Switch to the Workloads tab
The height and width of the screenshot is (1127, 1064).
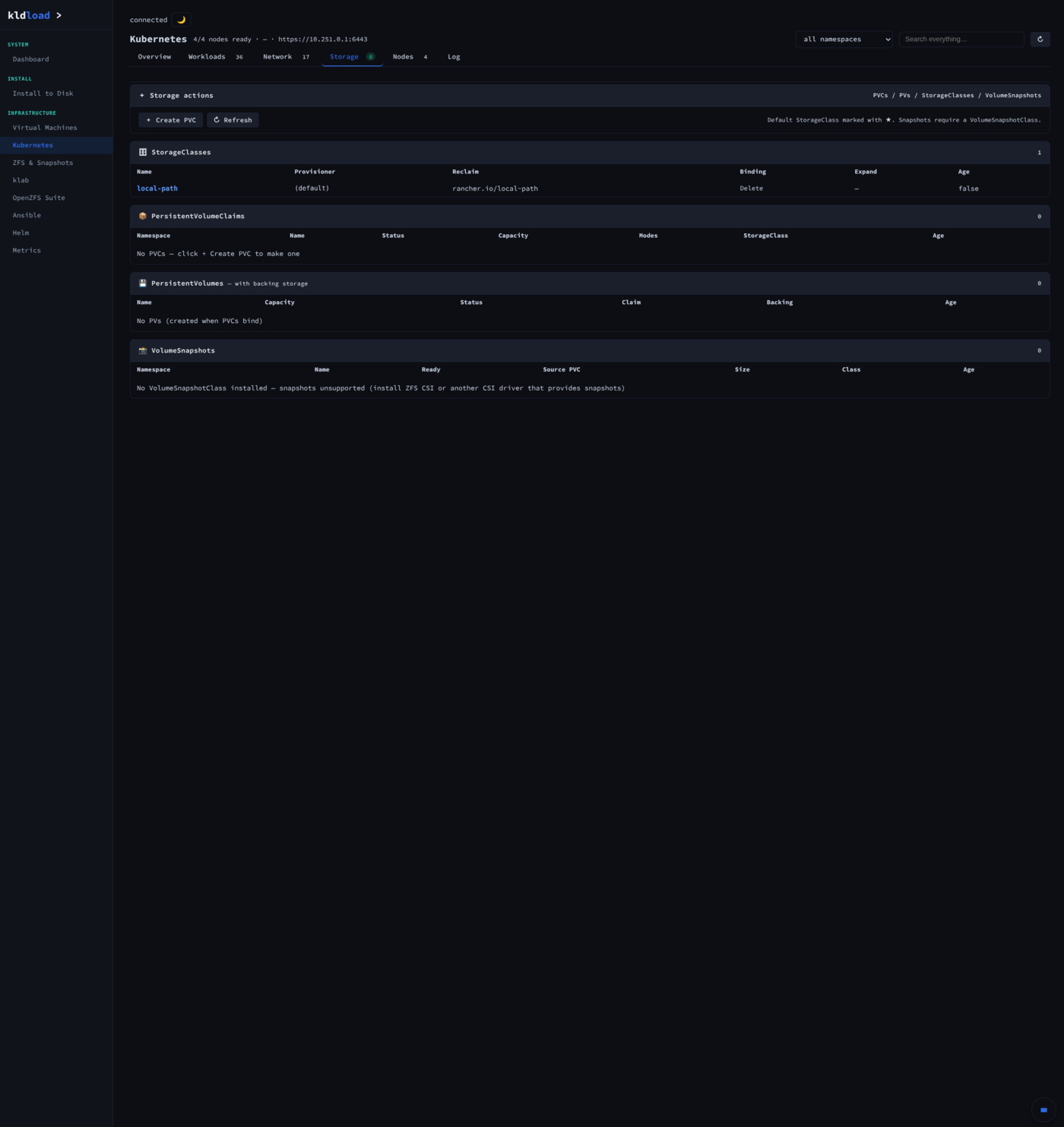click(x=215, y=57)
